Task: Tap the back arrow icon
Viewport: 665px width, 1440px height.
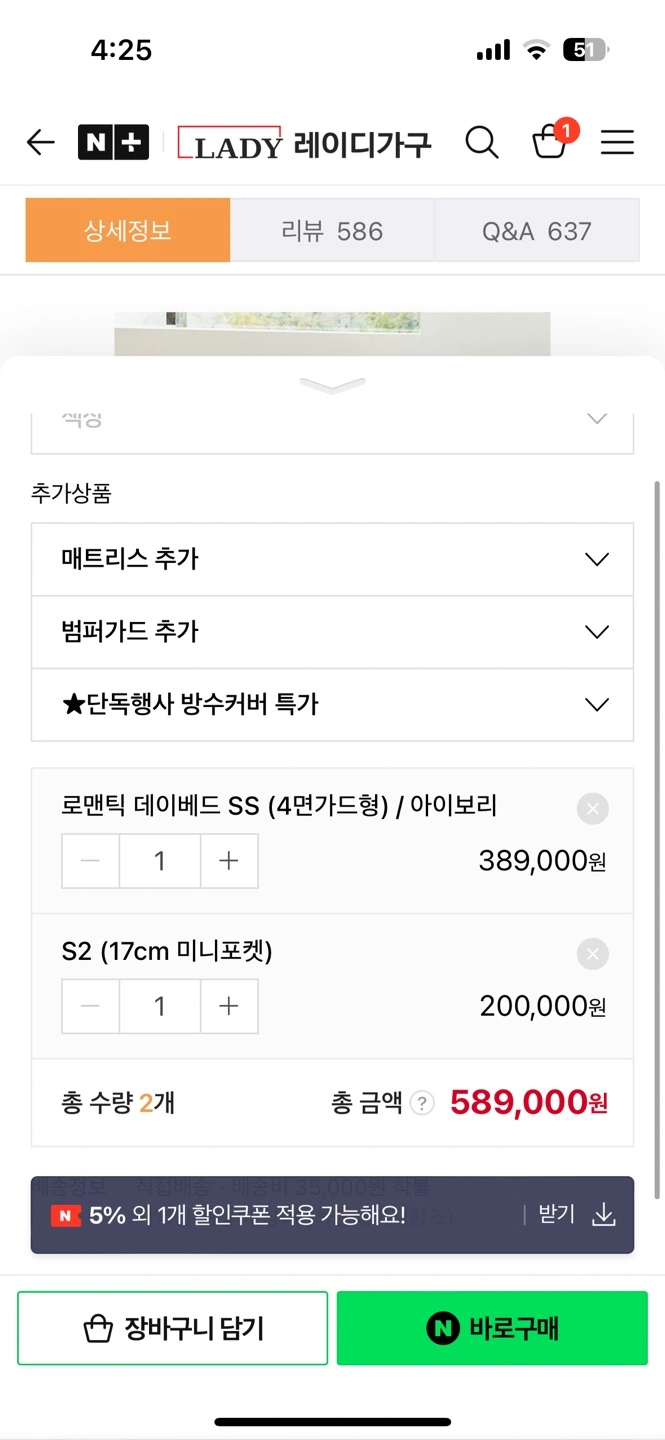Action: (x=40, y=143)
